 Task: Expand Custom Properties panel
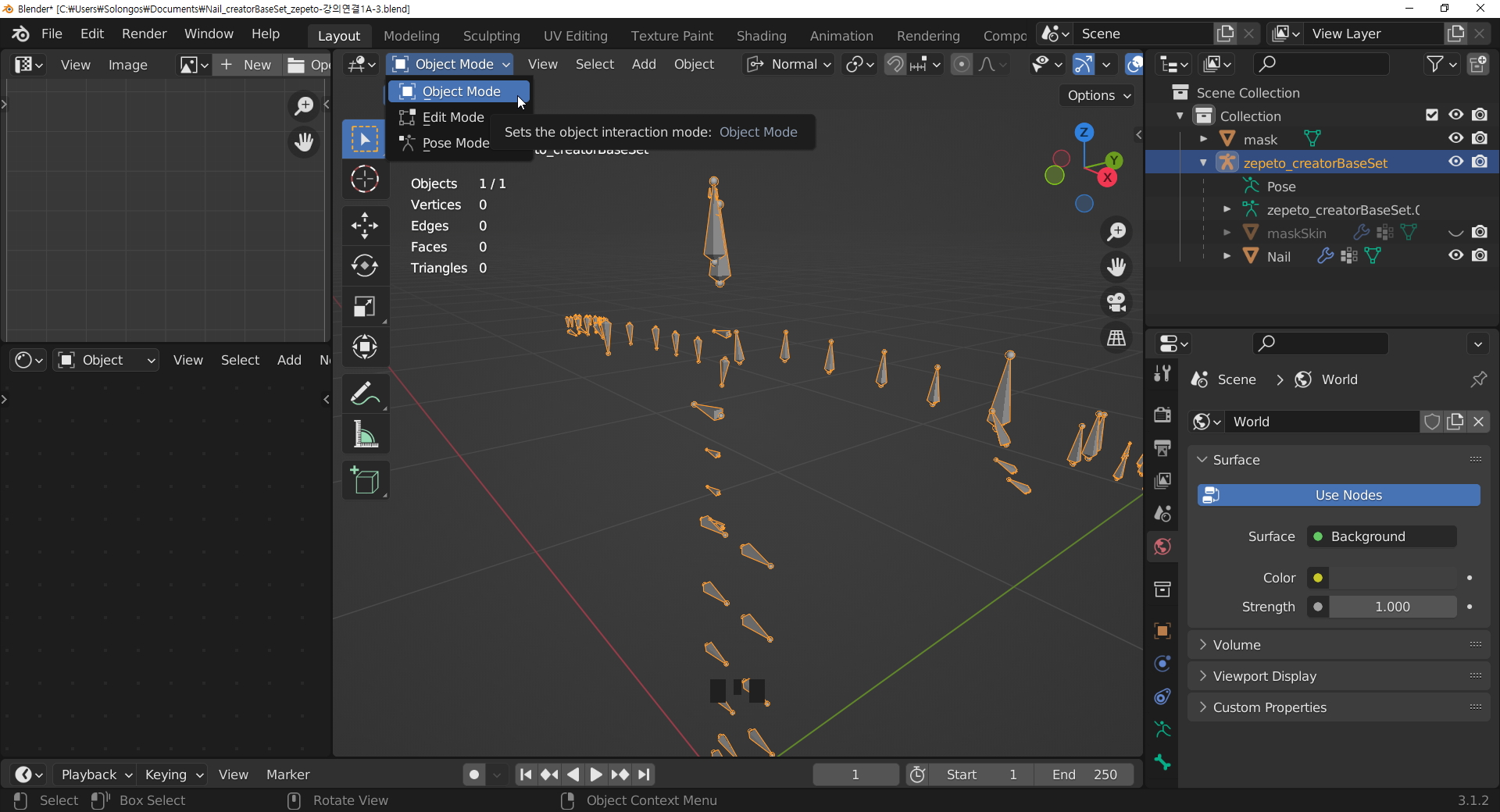coord(1338,707)
